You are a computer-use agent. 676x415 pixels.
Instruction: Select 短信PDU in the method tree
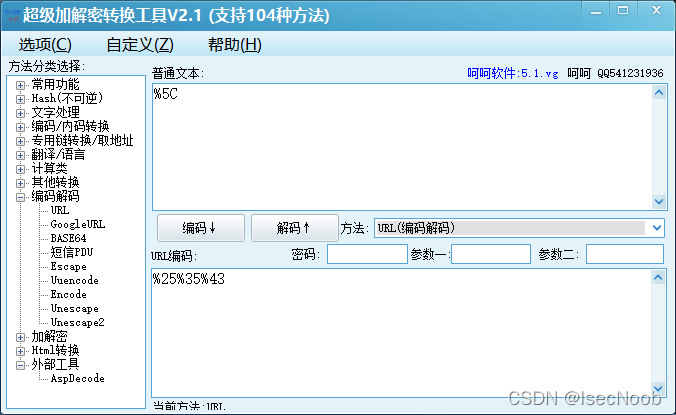point(72,252)
